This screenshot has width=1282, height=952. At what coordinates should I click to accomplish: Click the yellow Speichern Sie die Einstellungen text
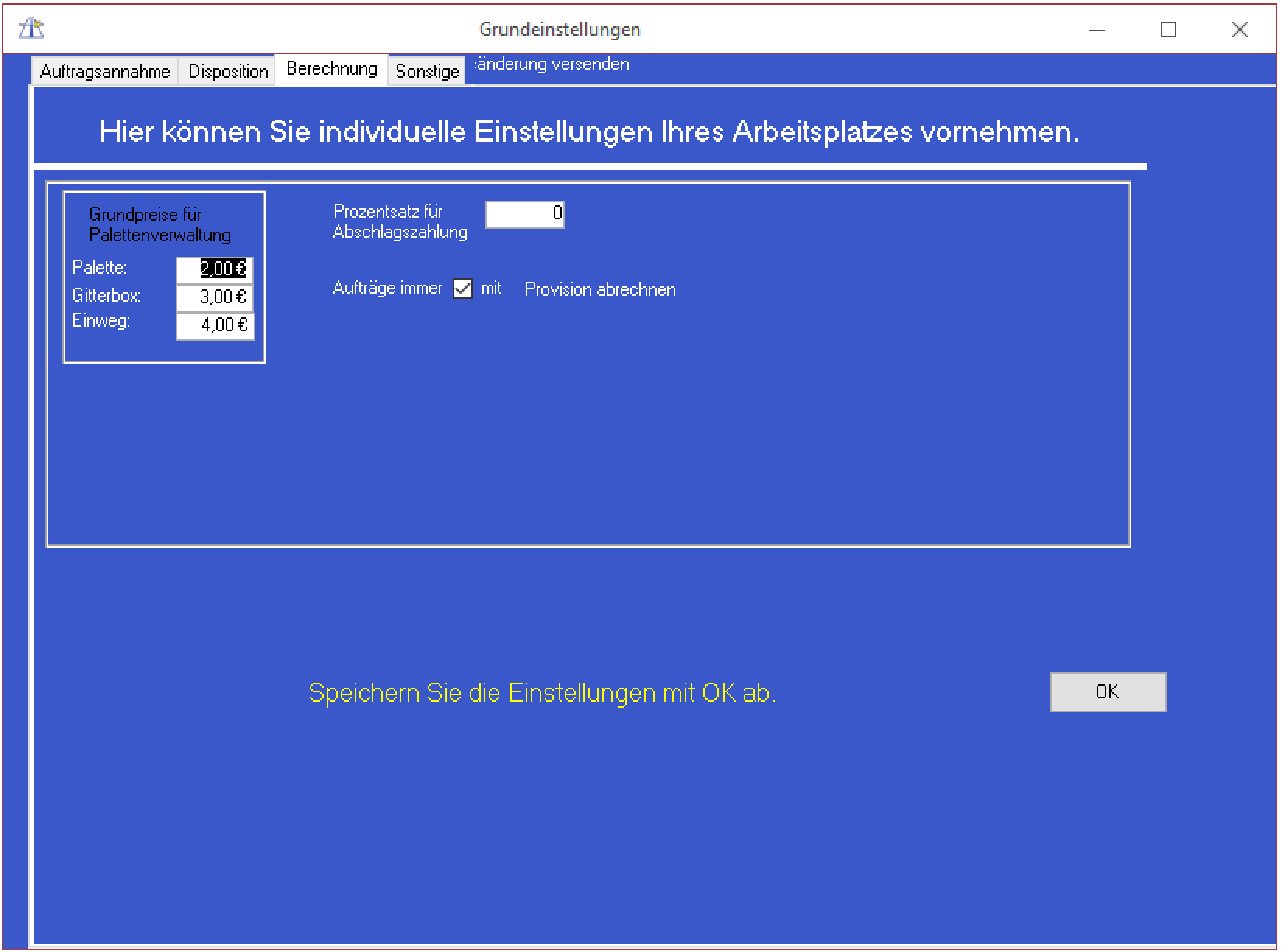point(542,692)
